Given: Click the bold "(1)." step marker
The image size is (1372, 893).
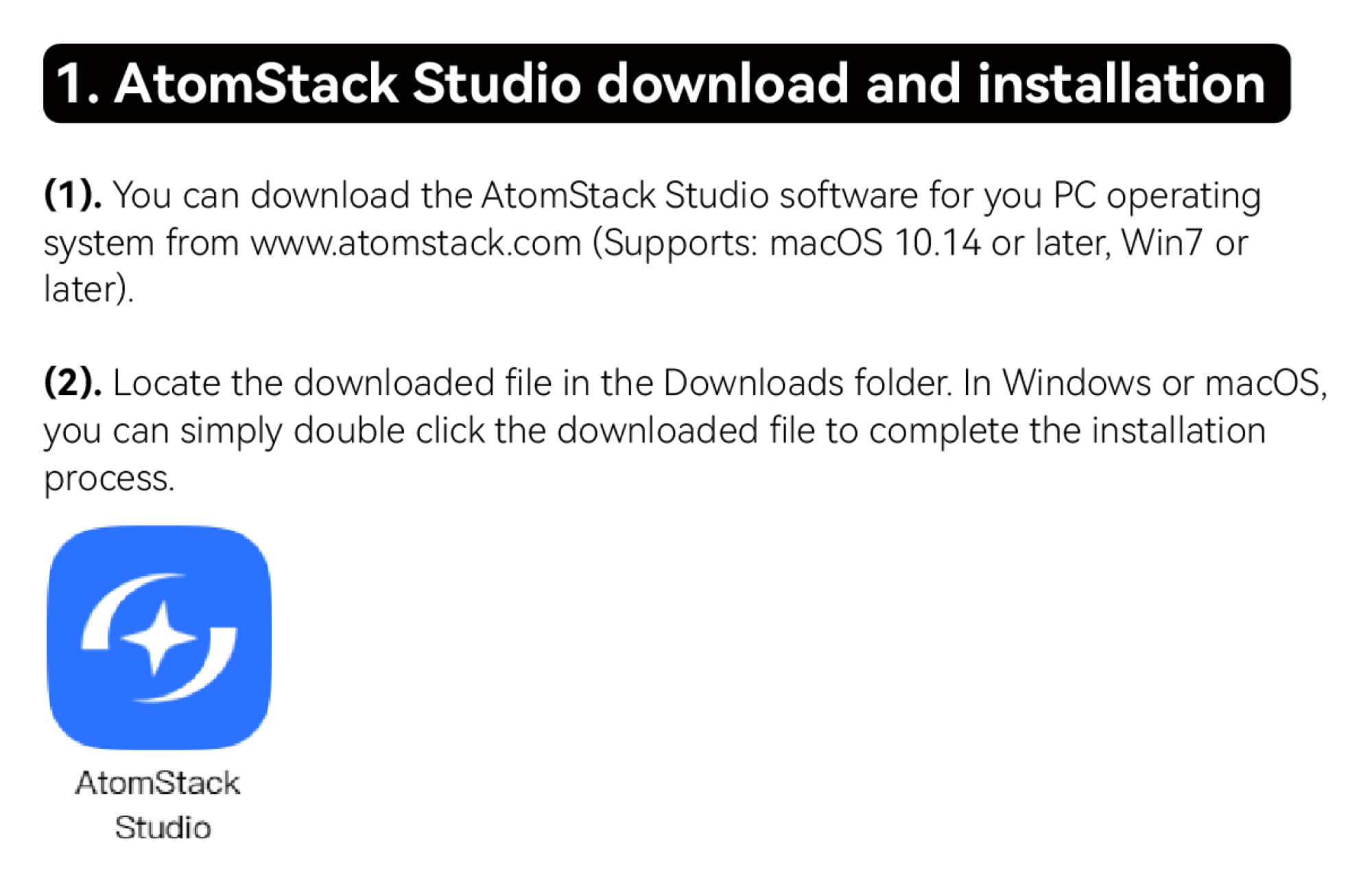Looking at the screenshot, I should coord(73,195).
